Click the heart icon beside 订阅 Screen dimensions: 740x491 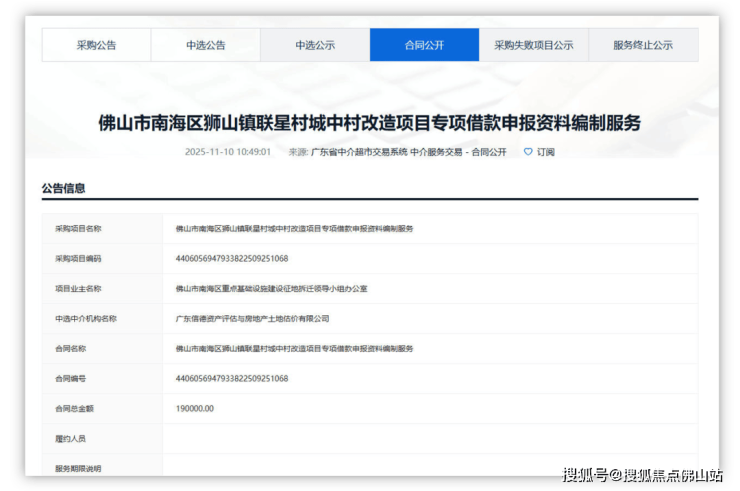pyautogui.click(x=528, y=152)
